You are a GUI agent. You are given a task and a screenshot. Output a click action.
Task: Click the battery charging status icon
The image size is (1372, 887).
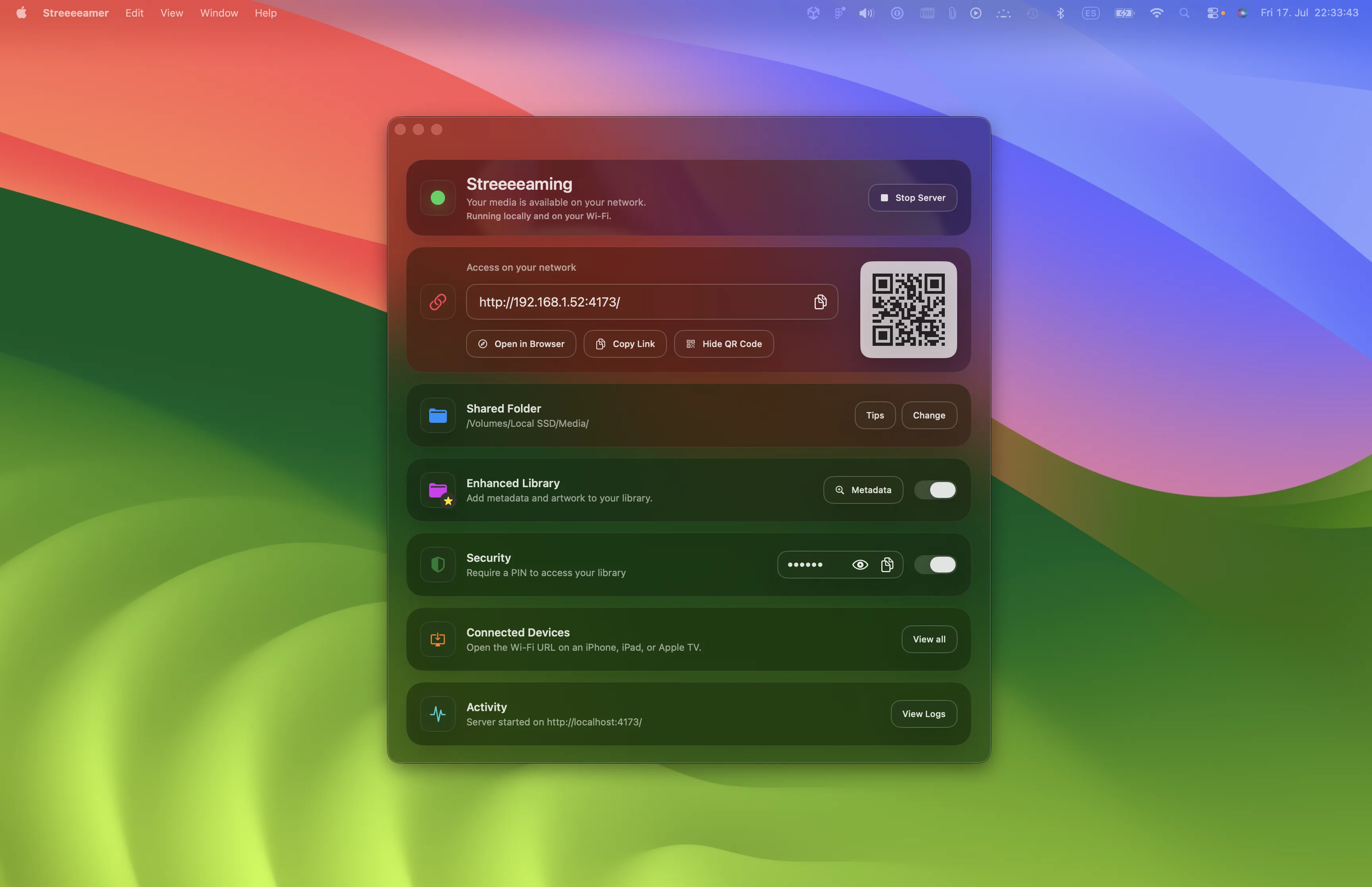(x=1124, y=13)
